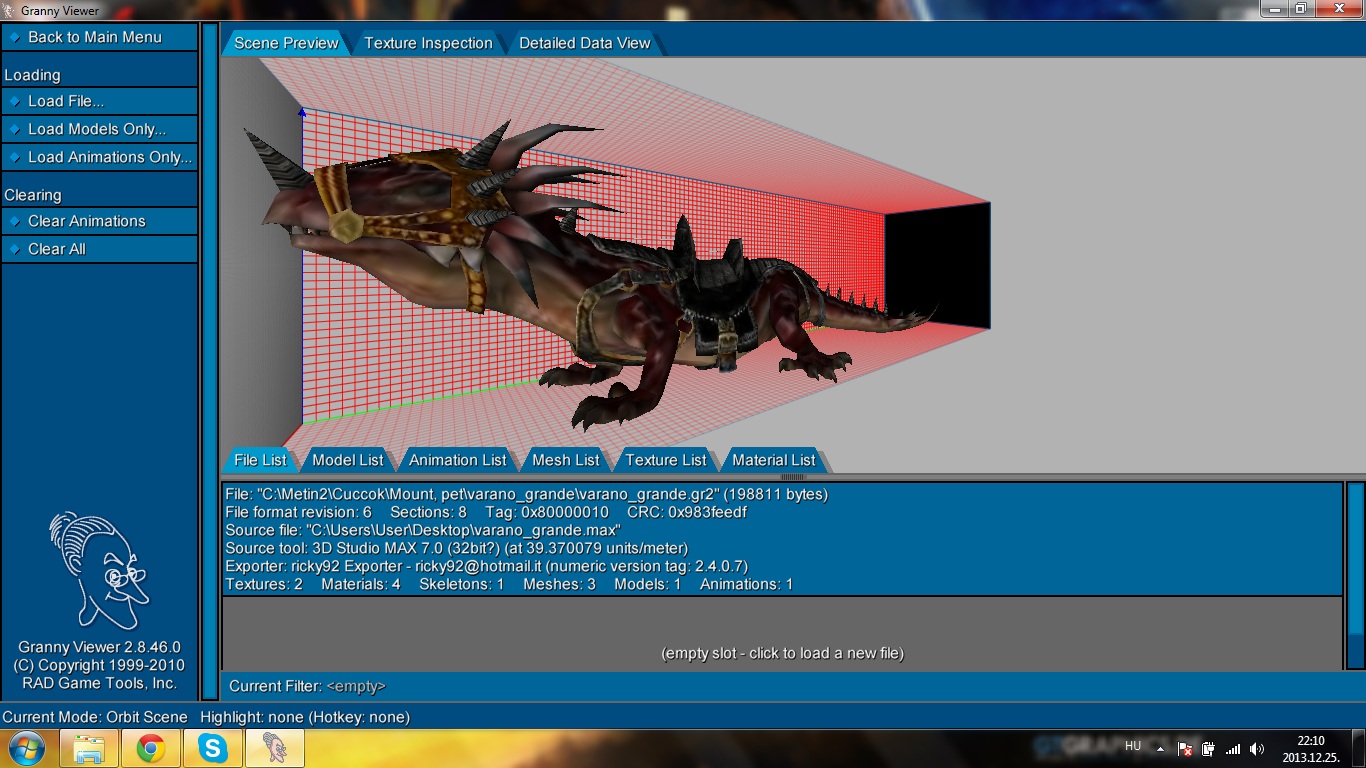Click the file list vertical scrollbar
This screenshot has height=768, width=1366.
[1355, 575]
